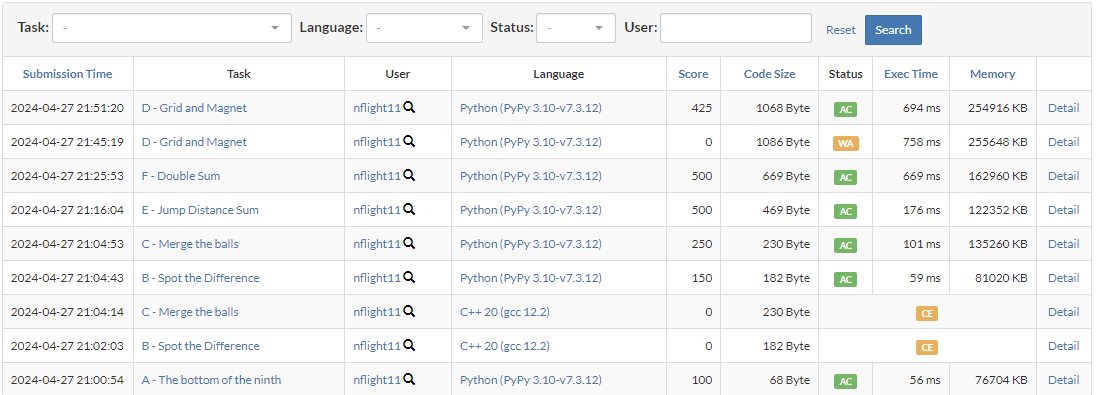Open C - Merge the balls task at 21:04:14

[190, 312]
